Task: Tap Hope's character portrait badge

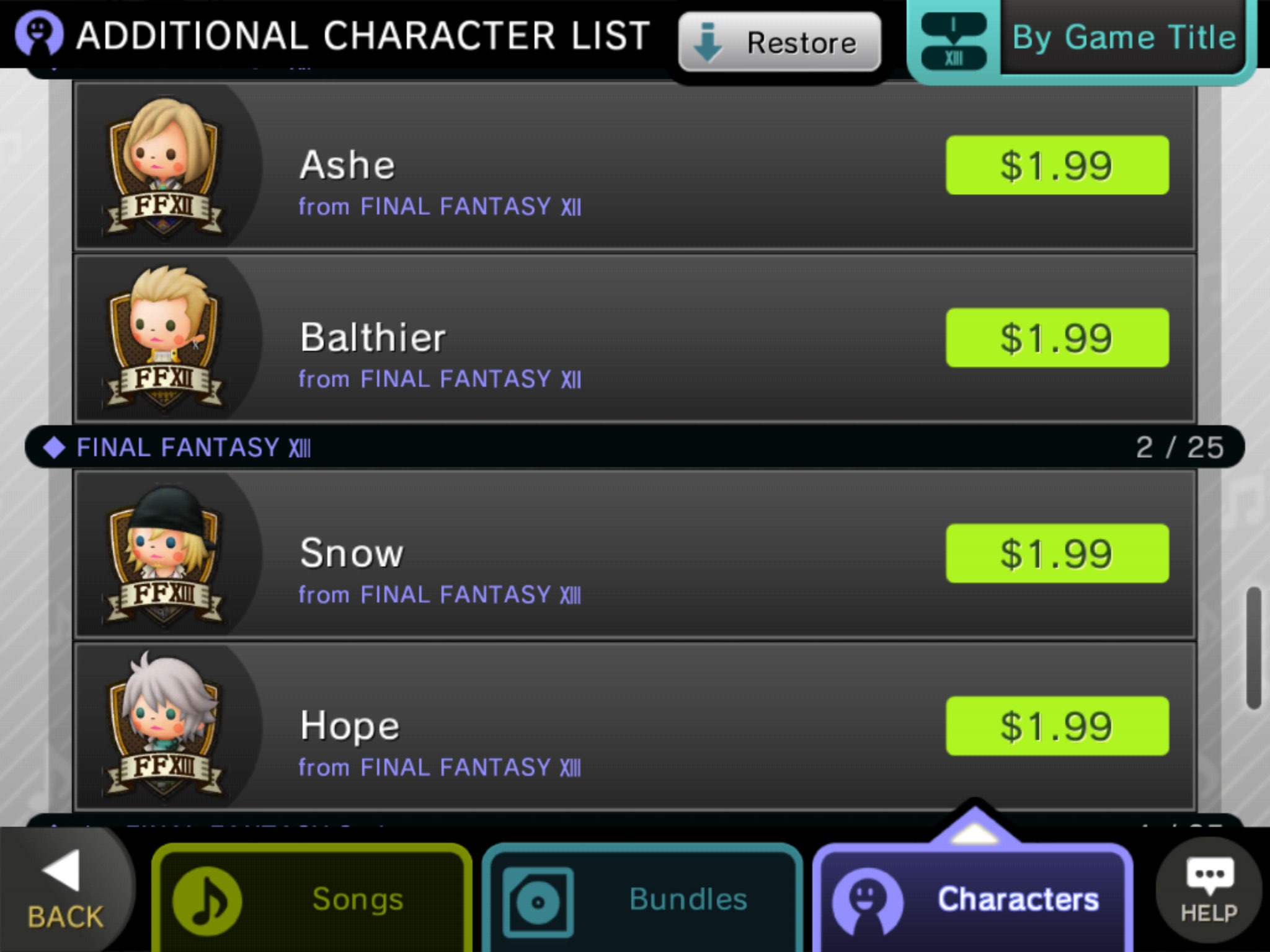Action: 164,726
